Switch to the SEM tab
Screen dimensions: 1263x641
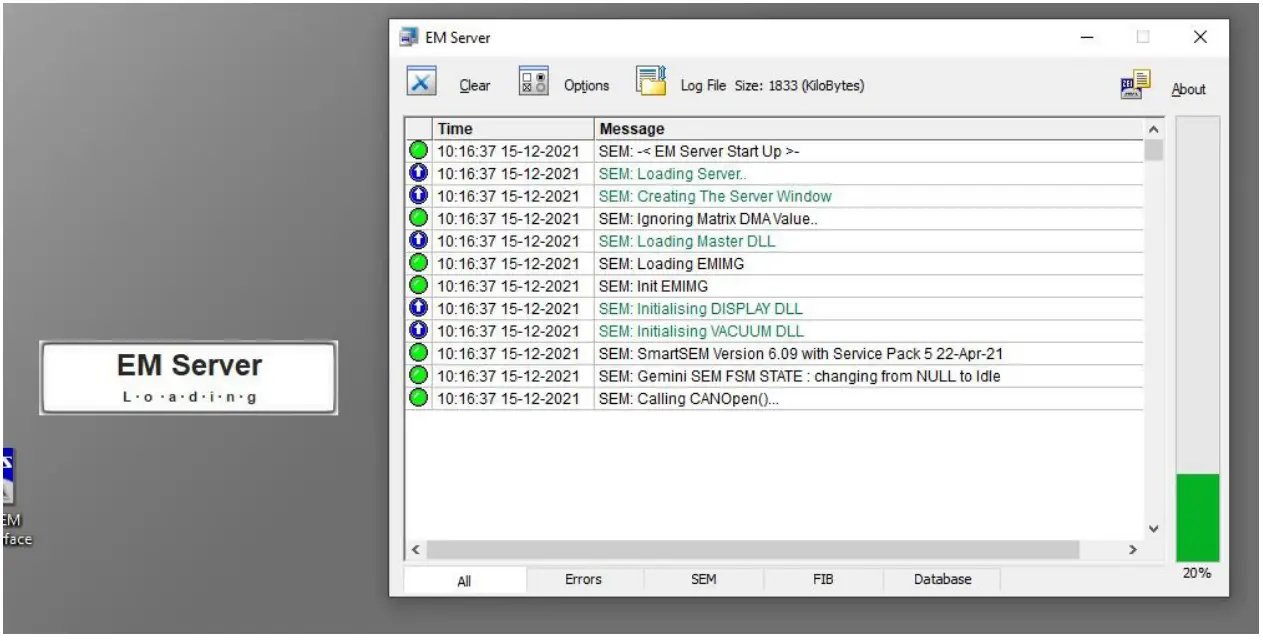point(703,579)
